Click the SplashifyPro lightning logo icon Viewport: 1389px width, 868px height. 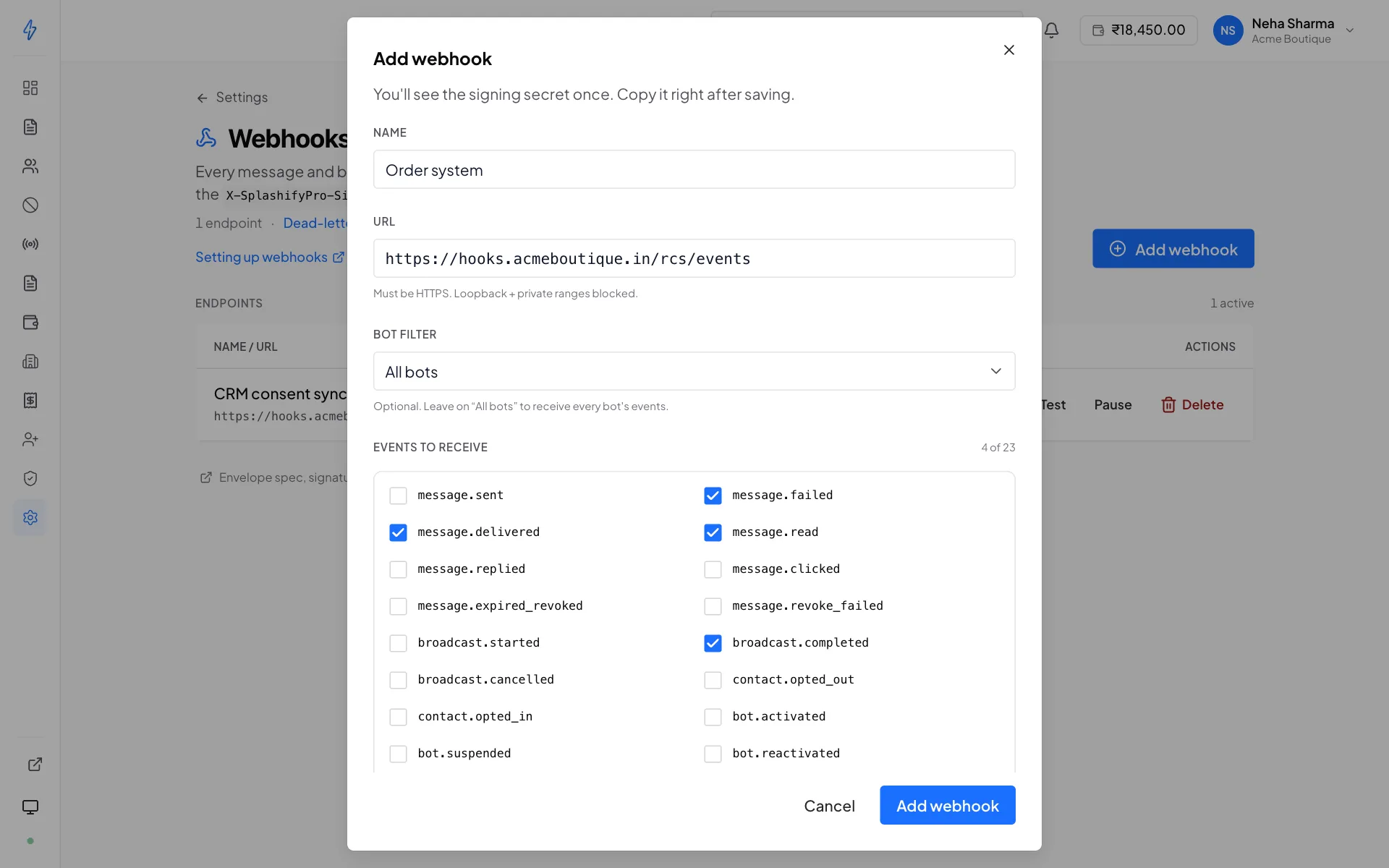point(30,30)
